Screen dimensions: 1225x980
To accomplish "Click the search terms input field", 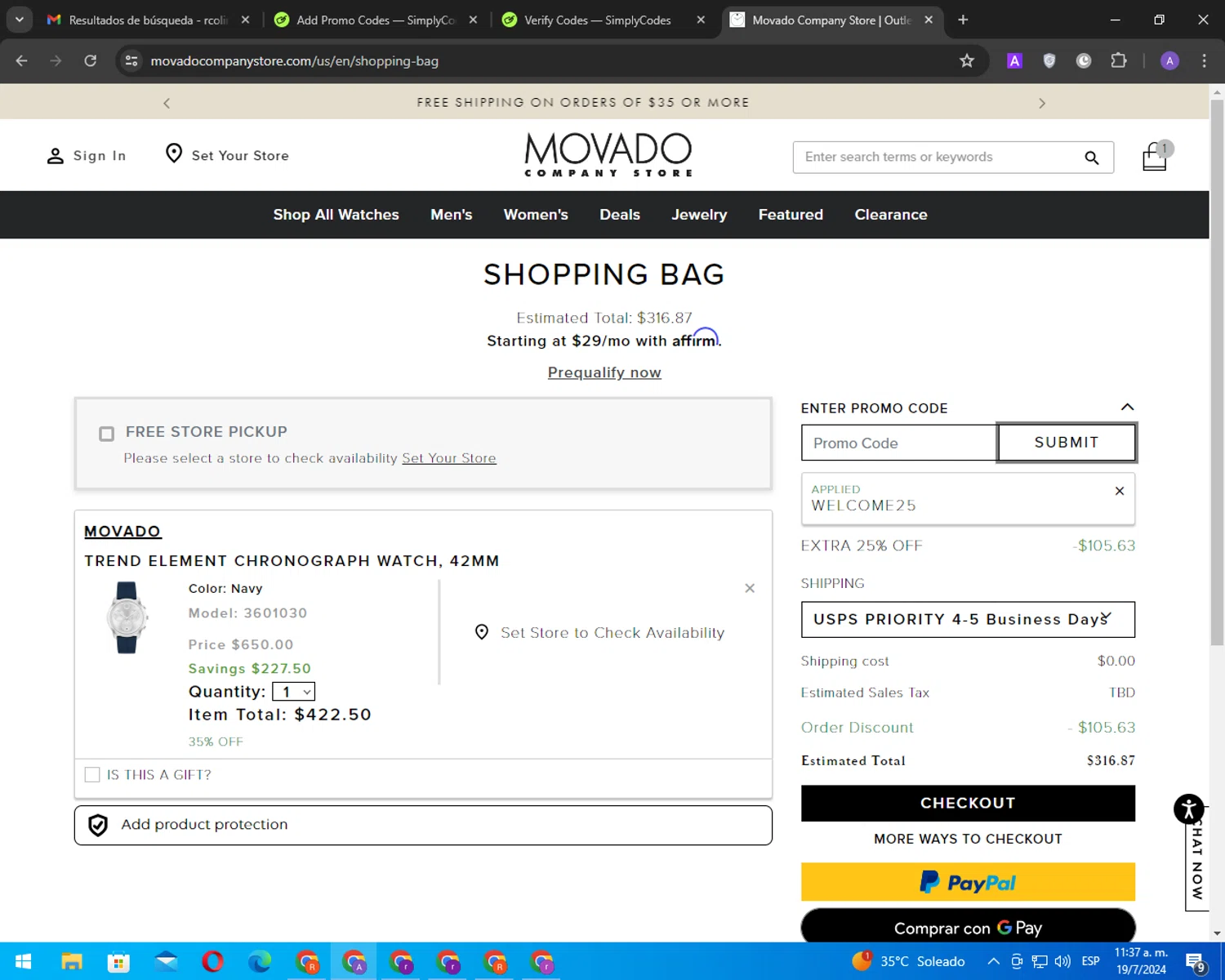I will point(938,157).
